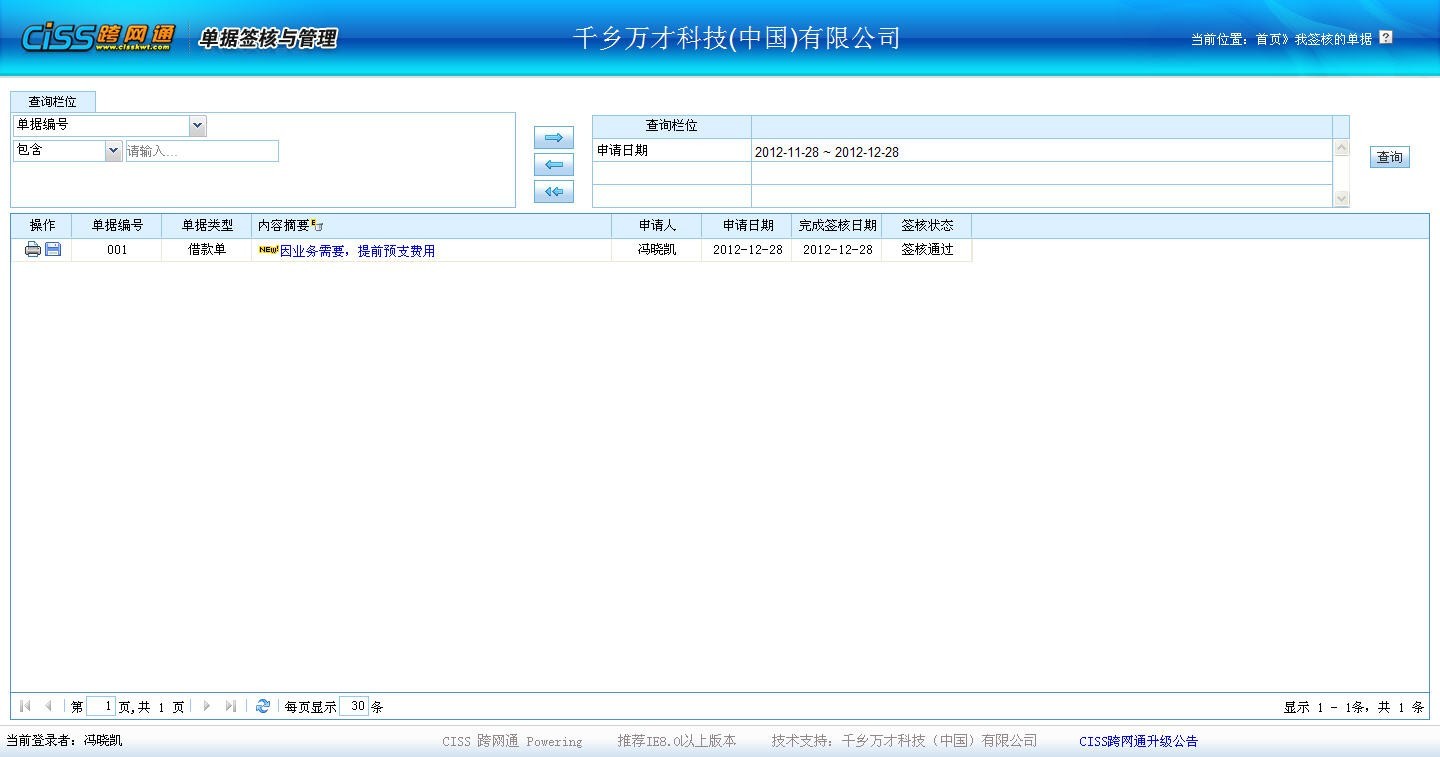
Task: Click the left arrow to remove query field
Action: tap(553, 165)
